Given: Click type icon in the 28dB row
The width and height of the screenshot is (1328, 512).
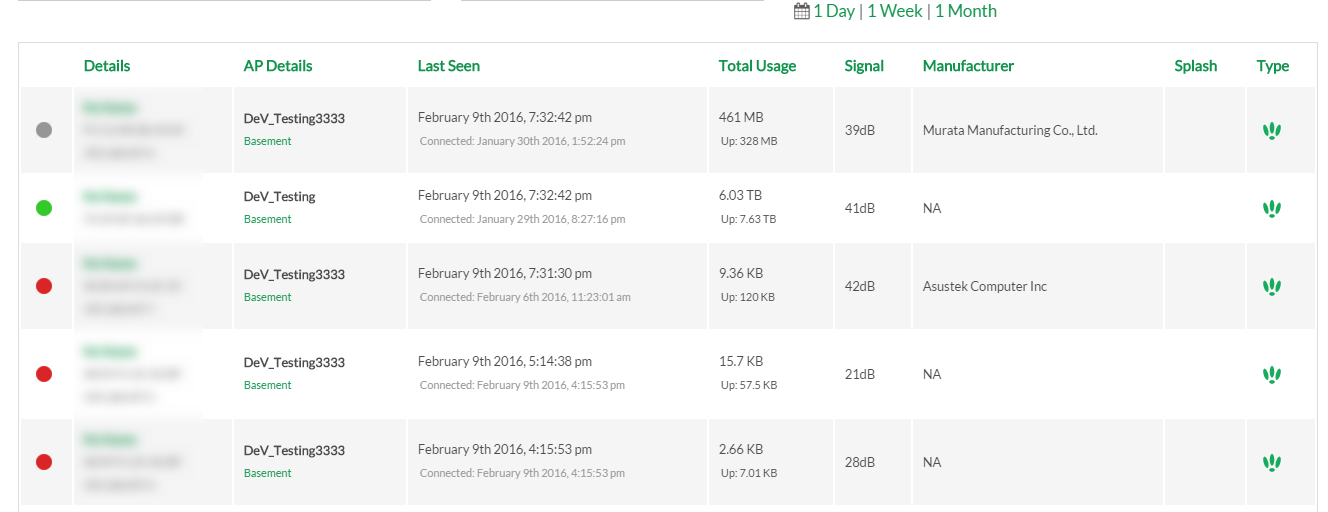Looking at the screenshot, I should pos(1272,462).
